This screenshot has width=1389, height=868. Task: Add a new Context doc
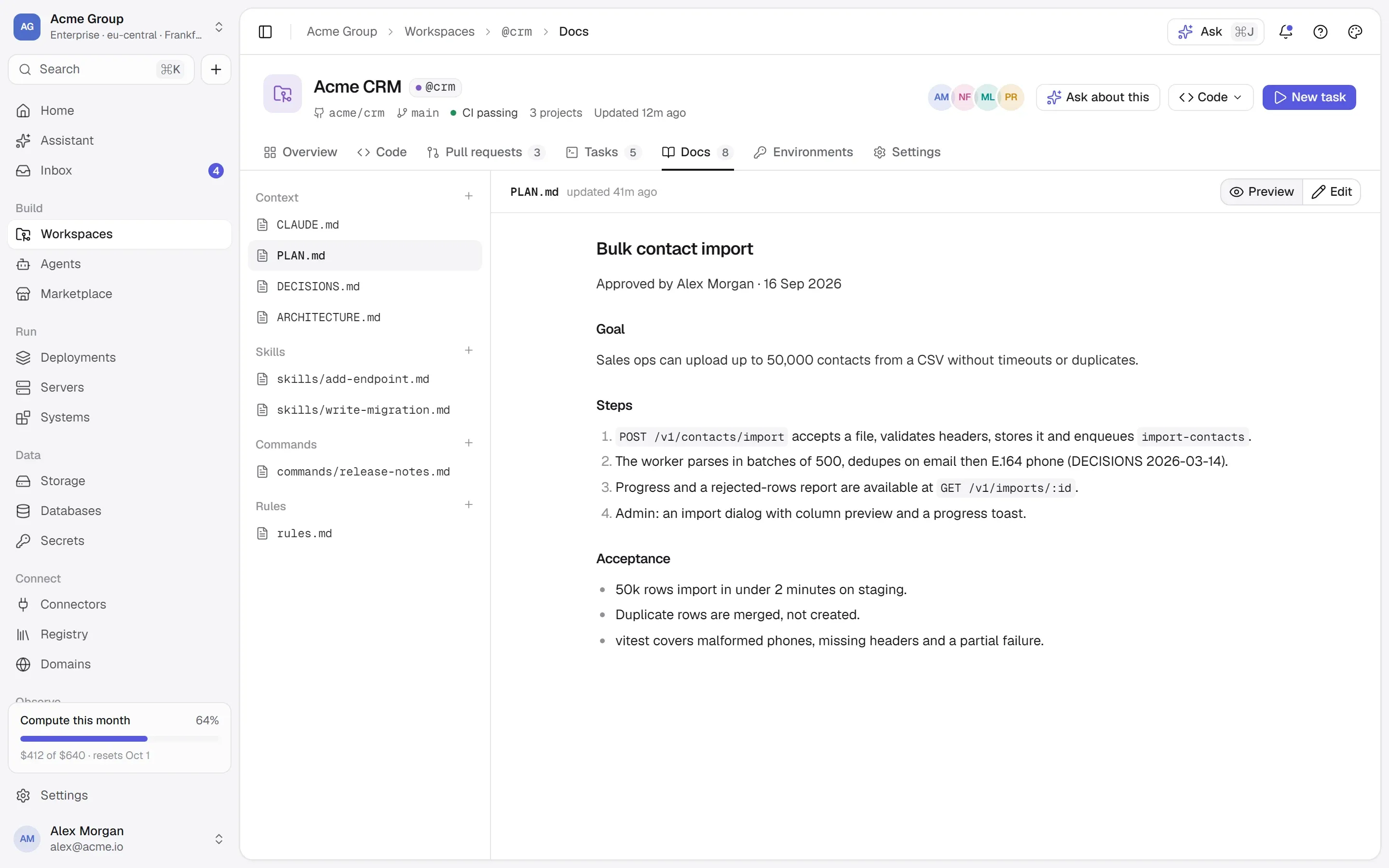pos(468,196)
